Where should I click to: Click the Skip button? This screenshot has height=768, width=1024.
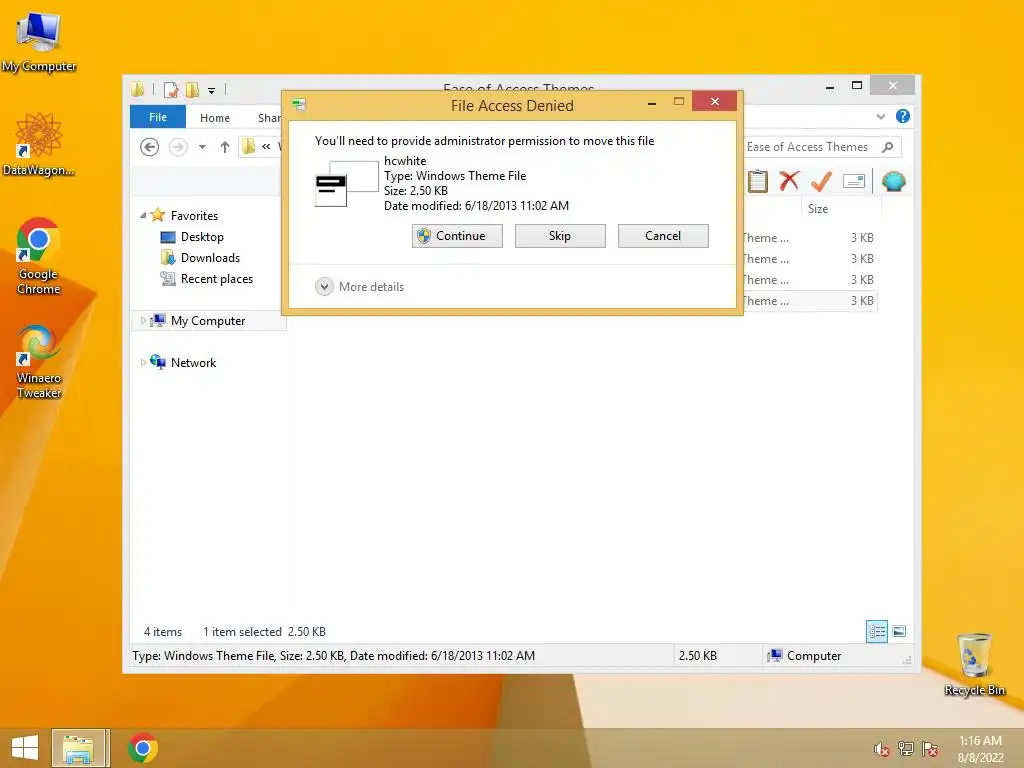click(x=560, y=236)
